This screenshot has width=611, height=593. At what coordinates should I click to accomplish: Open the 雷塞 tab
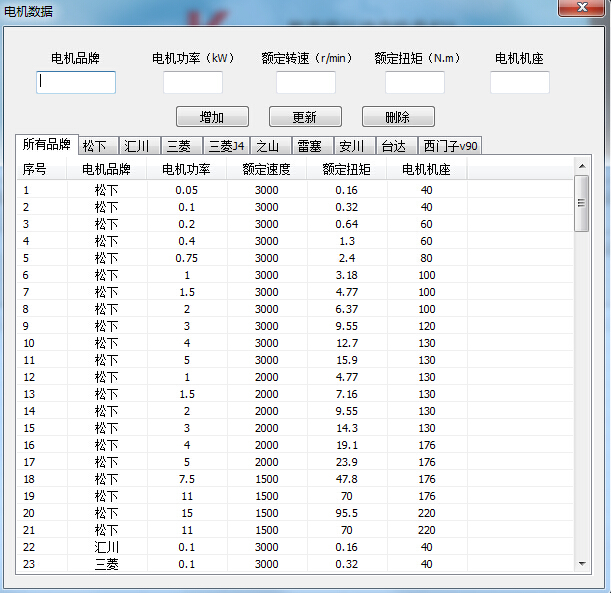point(313,146)
